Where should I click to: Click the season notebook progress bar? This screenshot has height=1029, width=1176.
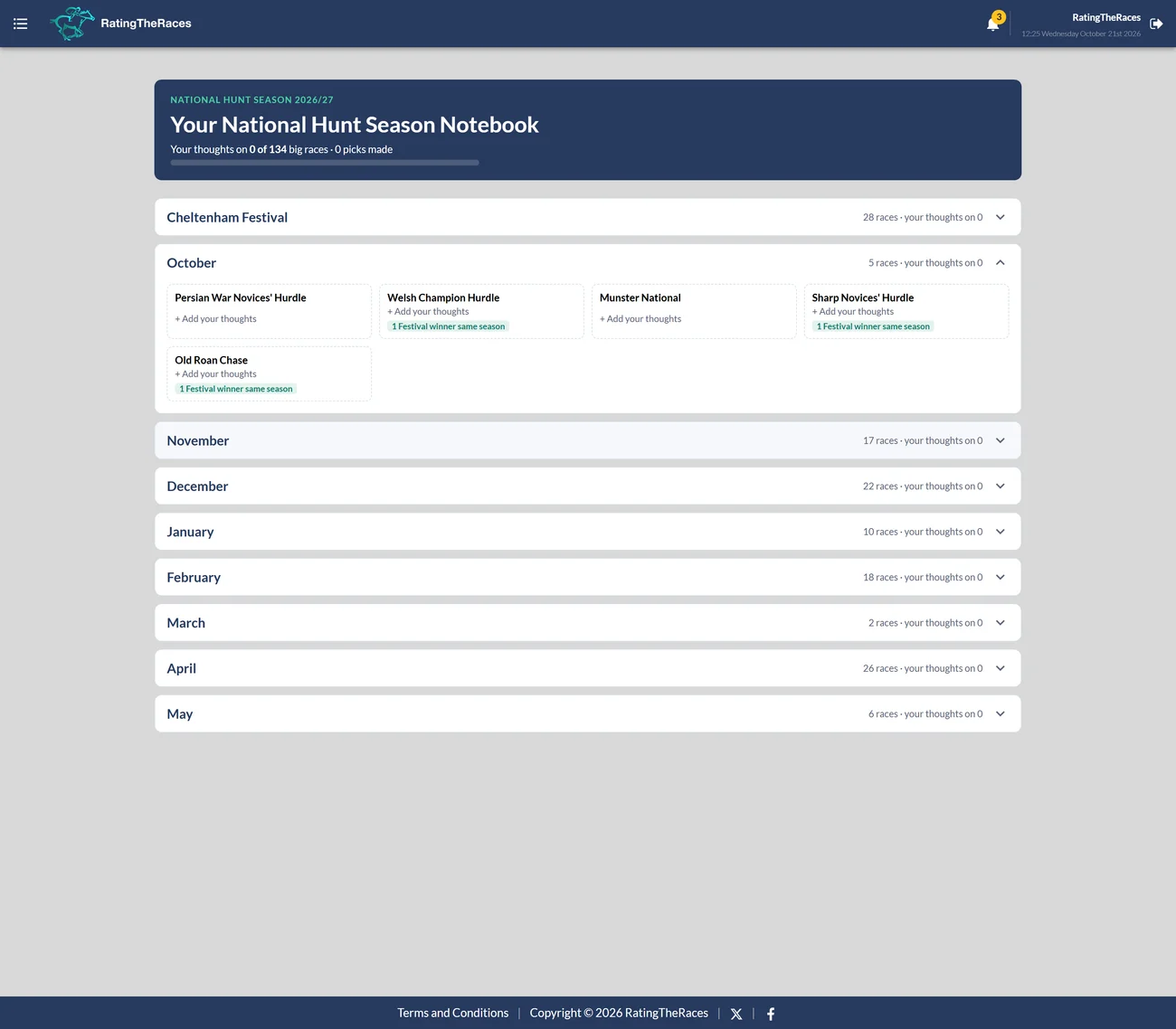click(325, 163)
